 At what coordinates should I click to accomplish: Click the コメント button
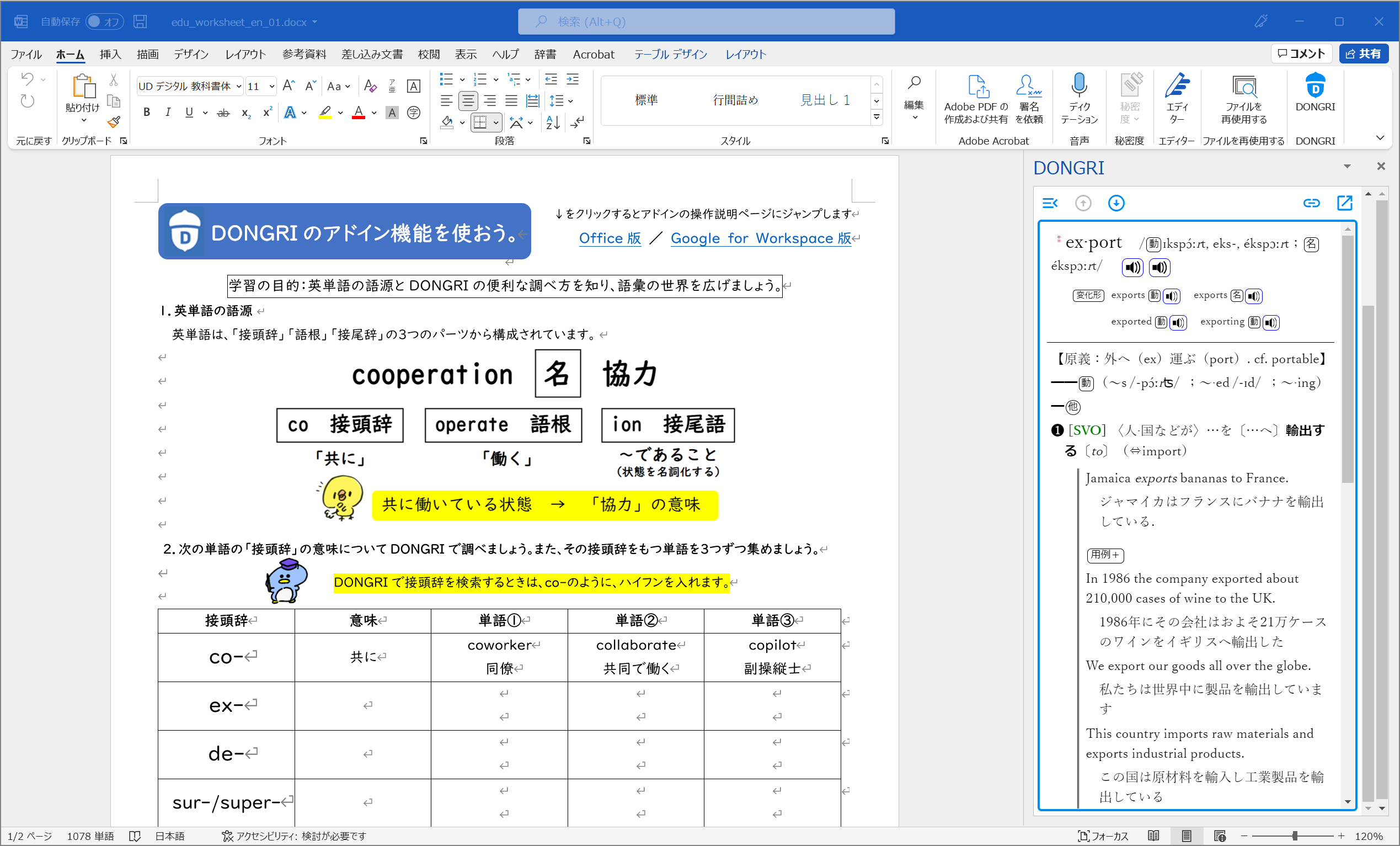1301,54
